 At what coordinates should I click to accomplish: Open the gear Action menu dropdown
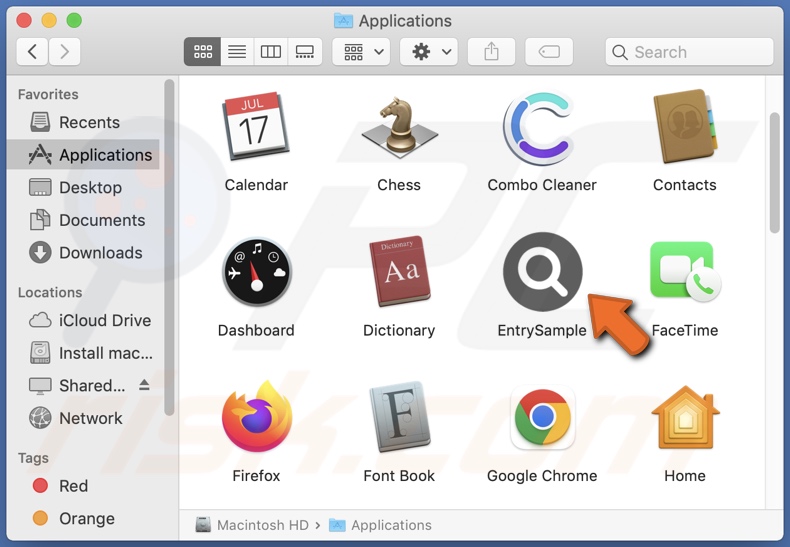click(429, 51)
